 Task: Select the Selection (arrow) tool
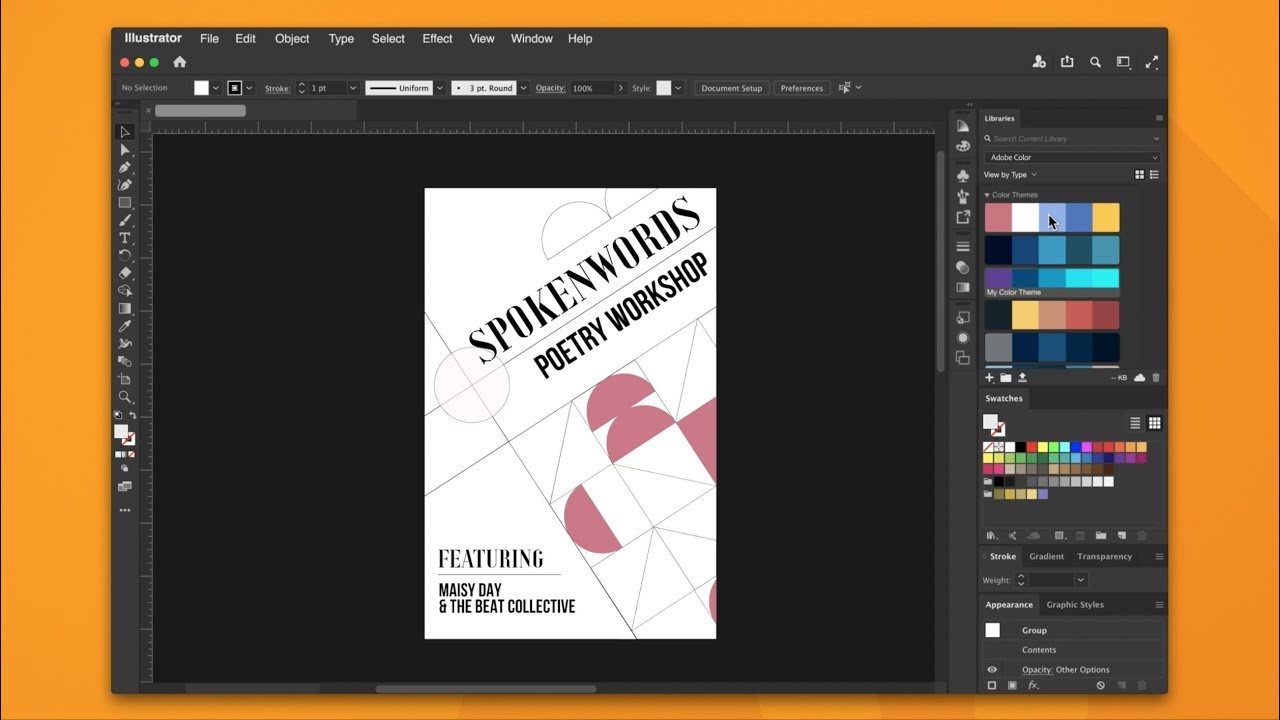[x=125, y=132]
